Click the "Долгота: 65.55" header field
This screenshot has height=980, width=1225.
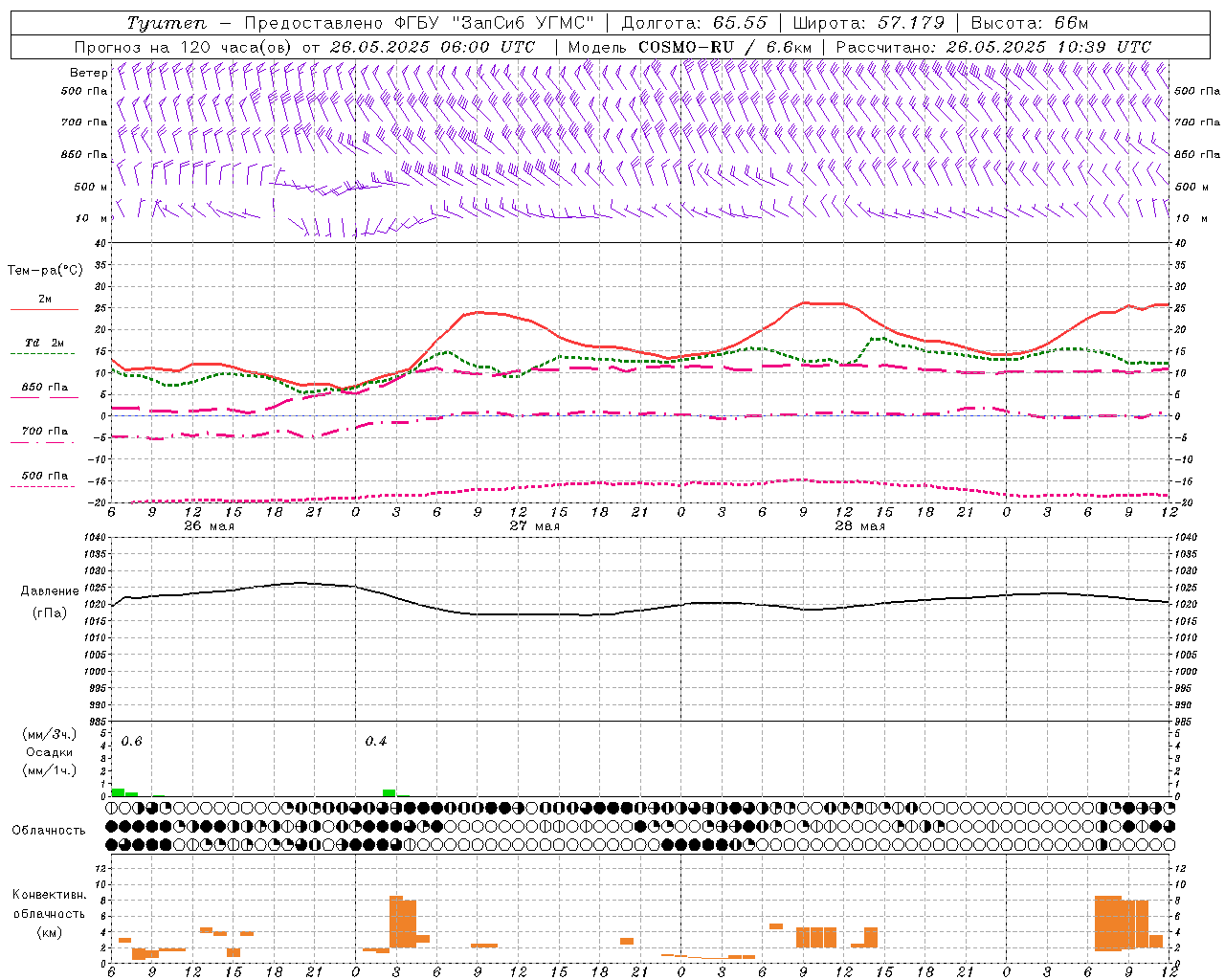coord(694,23)
